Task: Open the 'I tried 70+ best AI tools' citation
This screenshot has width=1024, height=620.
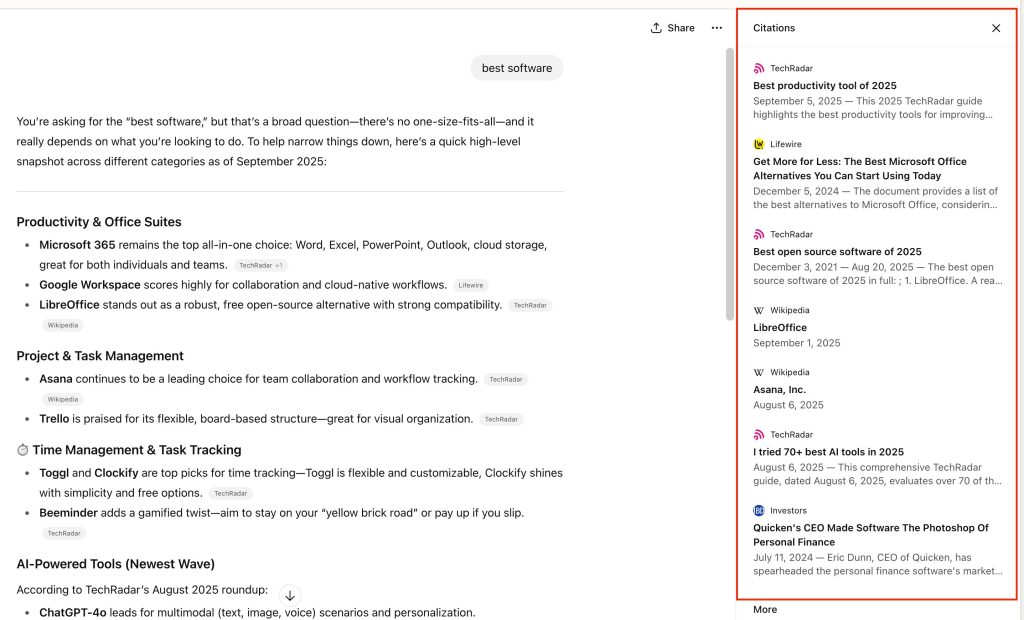Action: [x=828, y=452]
